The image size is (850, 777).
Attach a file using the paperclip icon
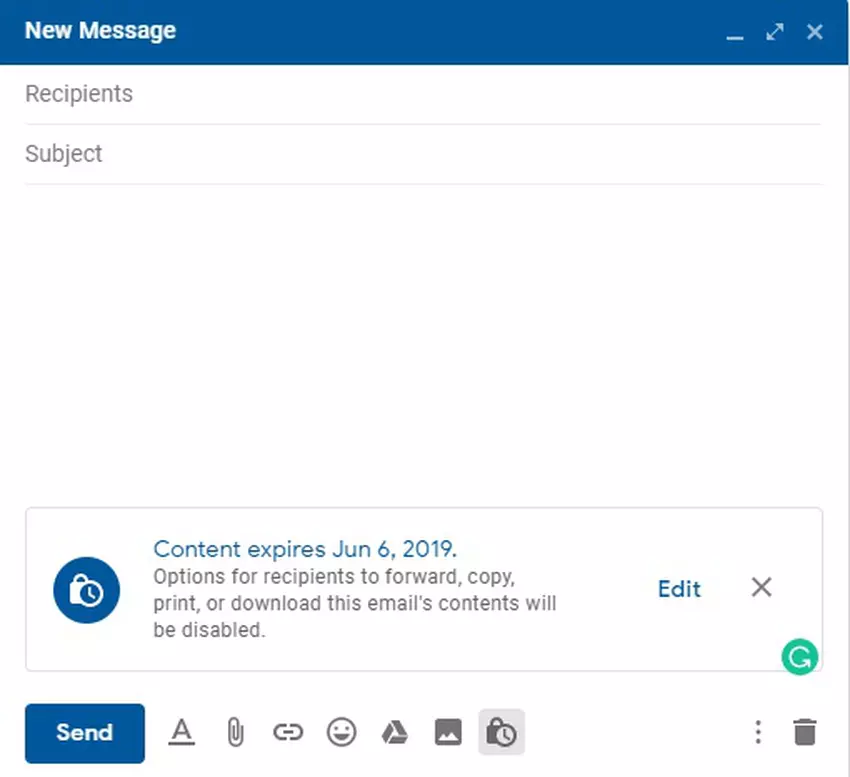point(235,733)
